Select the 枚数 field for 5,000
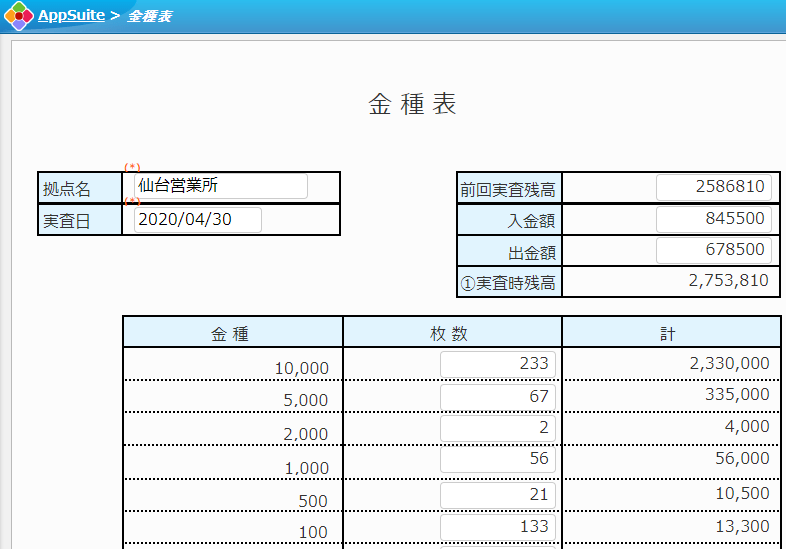Viewport: 786px width, 549px height. coord(497,397)
